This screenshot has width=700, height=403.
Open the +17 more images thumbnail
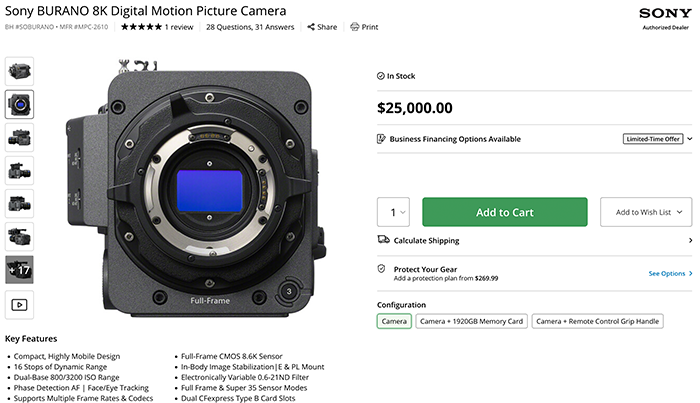(19, 270)
